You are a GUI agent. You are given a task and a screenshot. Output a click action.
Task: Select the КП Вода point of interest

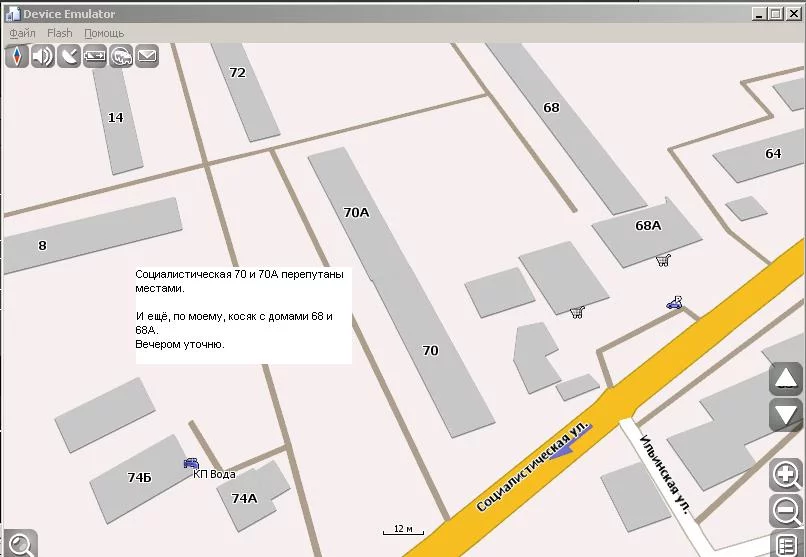tap(191, 463)
